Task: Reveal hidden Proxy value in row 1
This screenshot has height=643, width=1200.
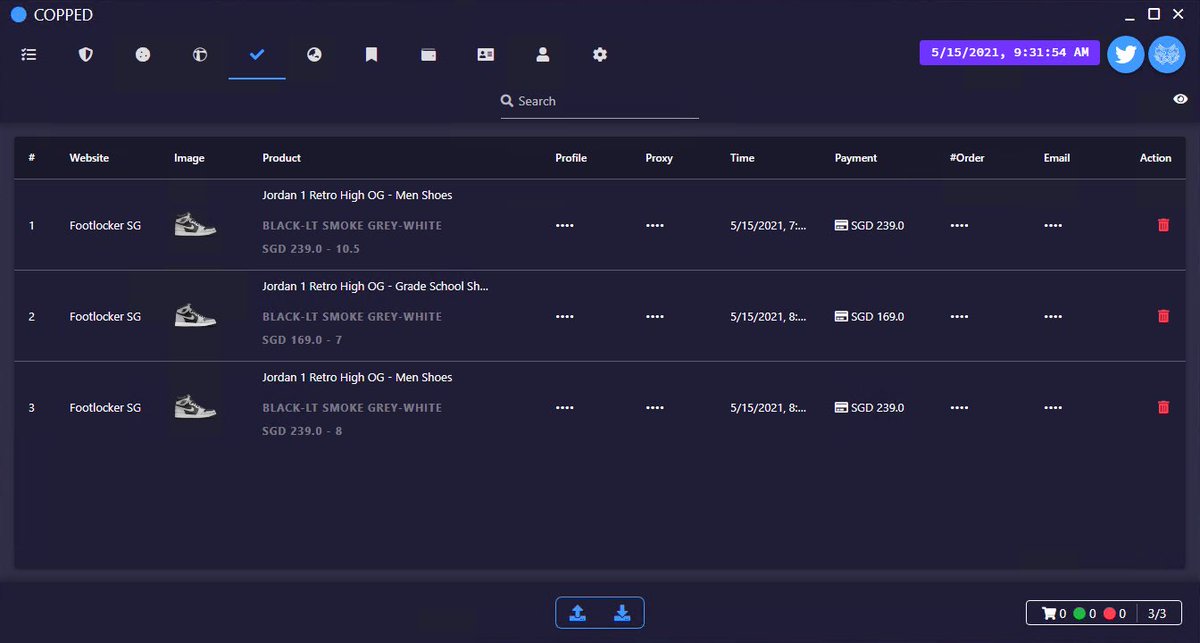Action: click(x=654, y=226)
